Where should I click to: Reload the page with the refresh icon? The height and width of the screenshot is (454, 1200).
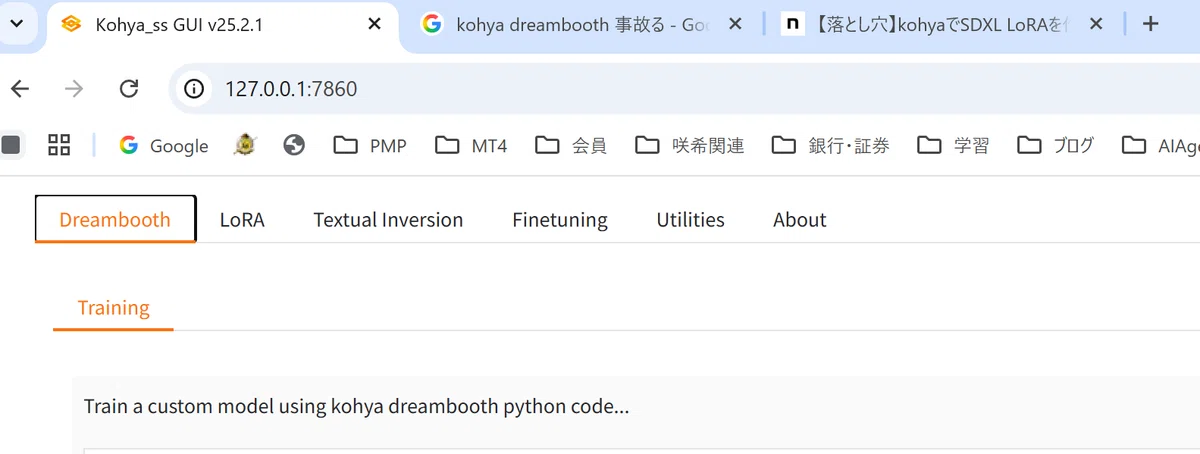point(128,89)
